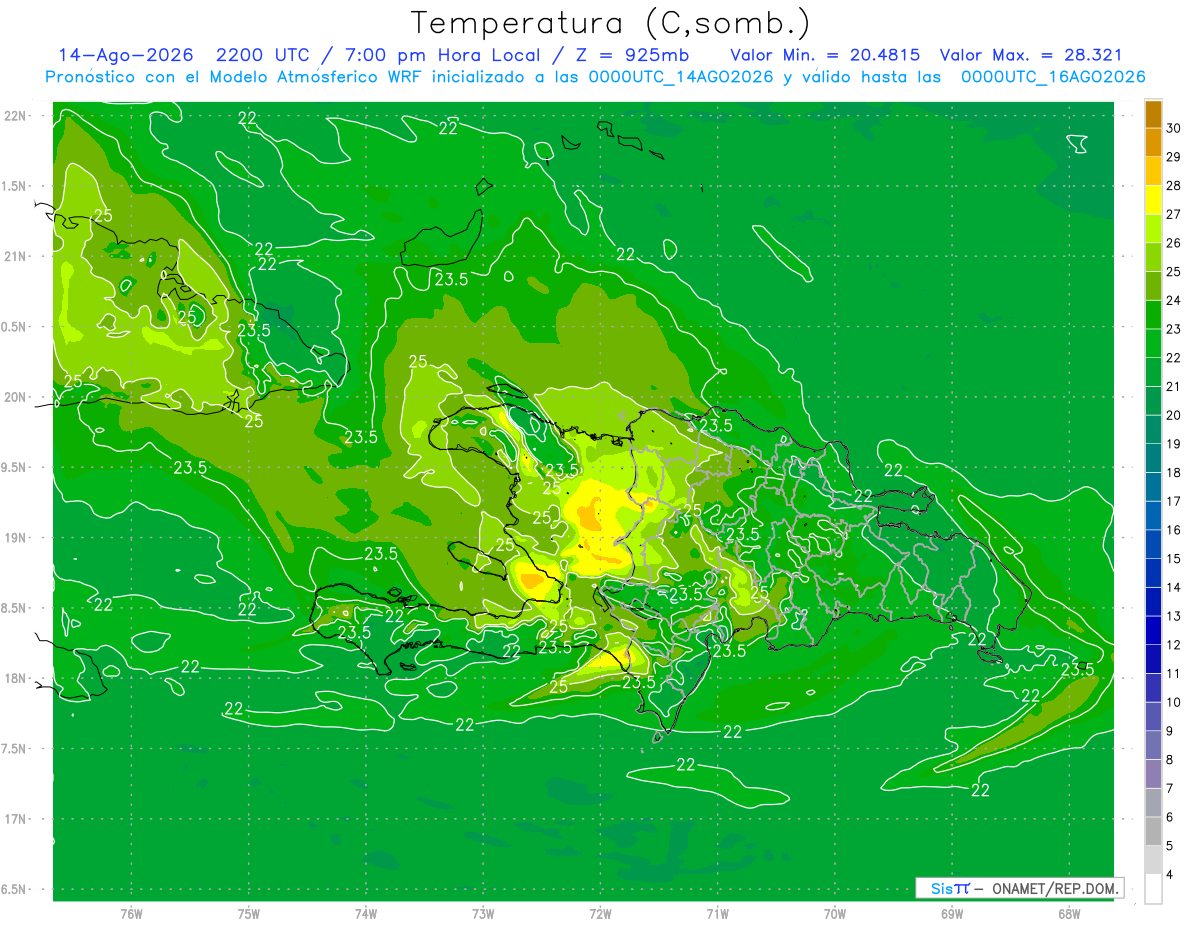
Task: Click the "22N" latitude axis label
Action: (15, 116)
